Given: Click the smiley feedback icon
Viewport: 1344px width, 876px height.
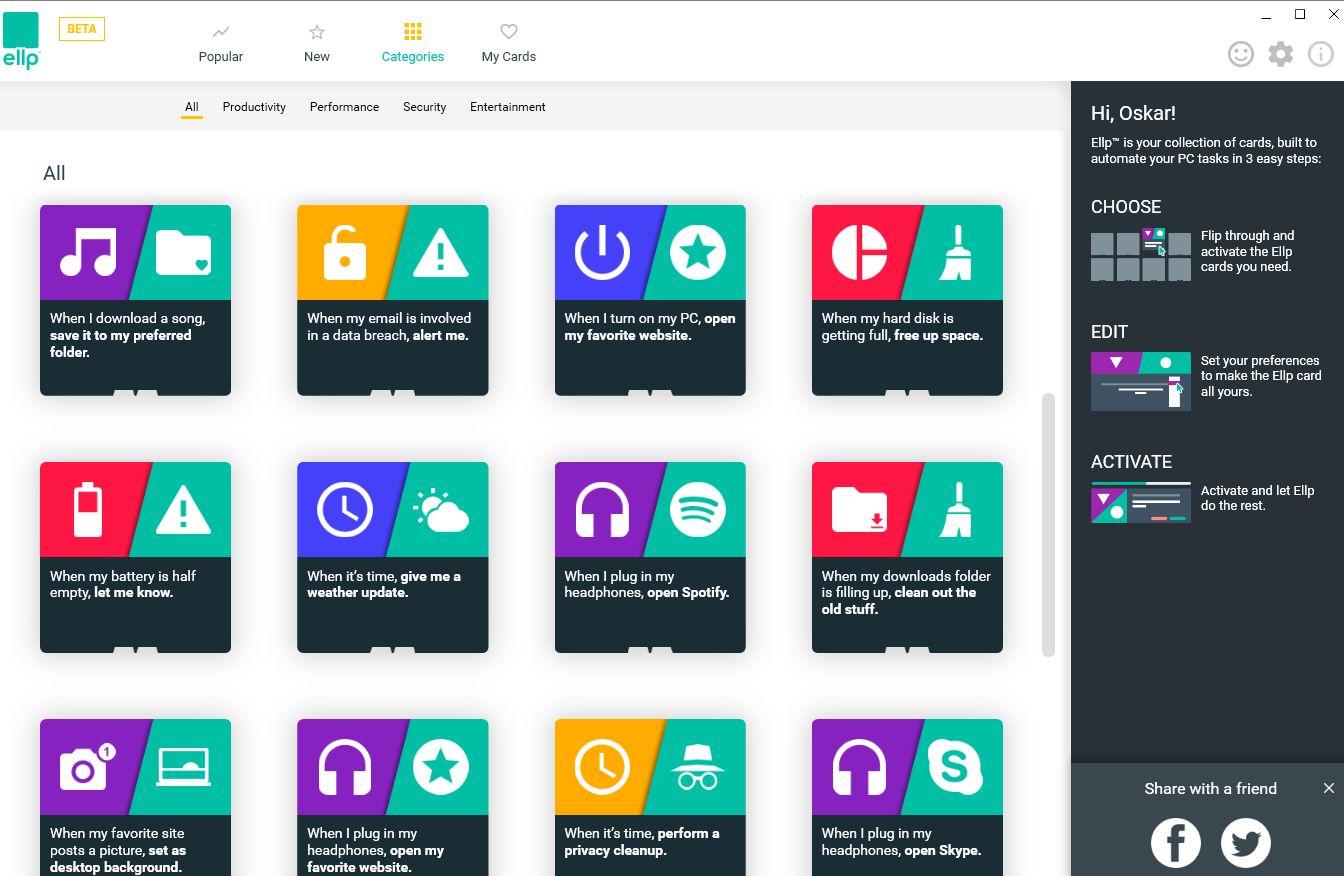Looking at the screenshot, I should pos(1241,54).
